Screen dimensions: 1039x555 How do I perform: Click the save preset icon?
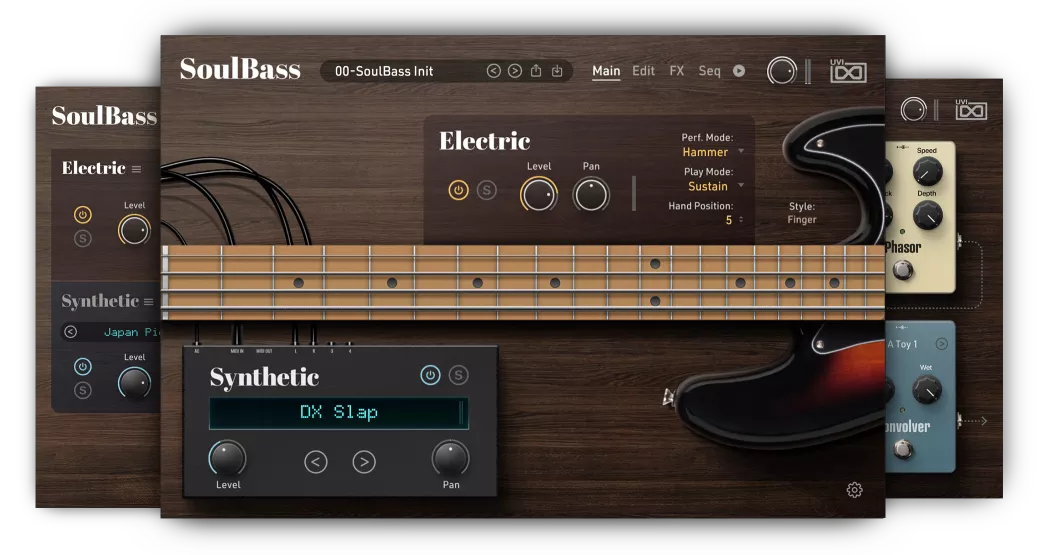[x=557, y=71]
